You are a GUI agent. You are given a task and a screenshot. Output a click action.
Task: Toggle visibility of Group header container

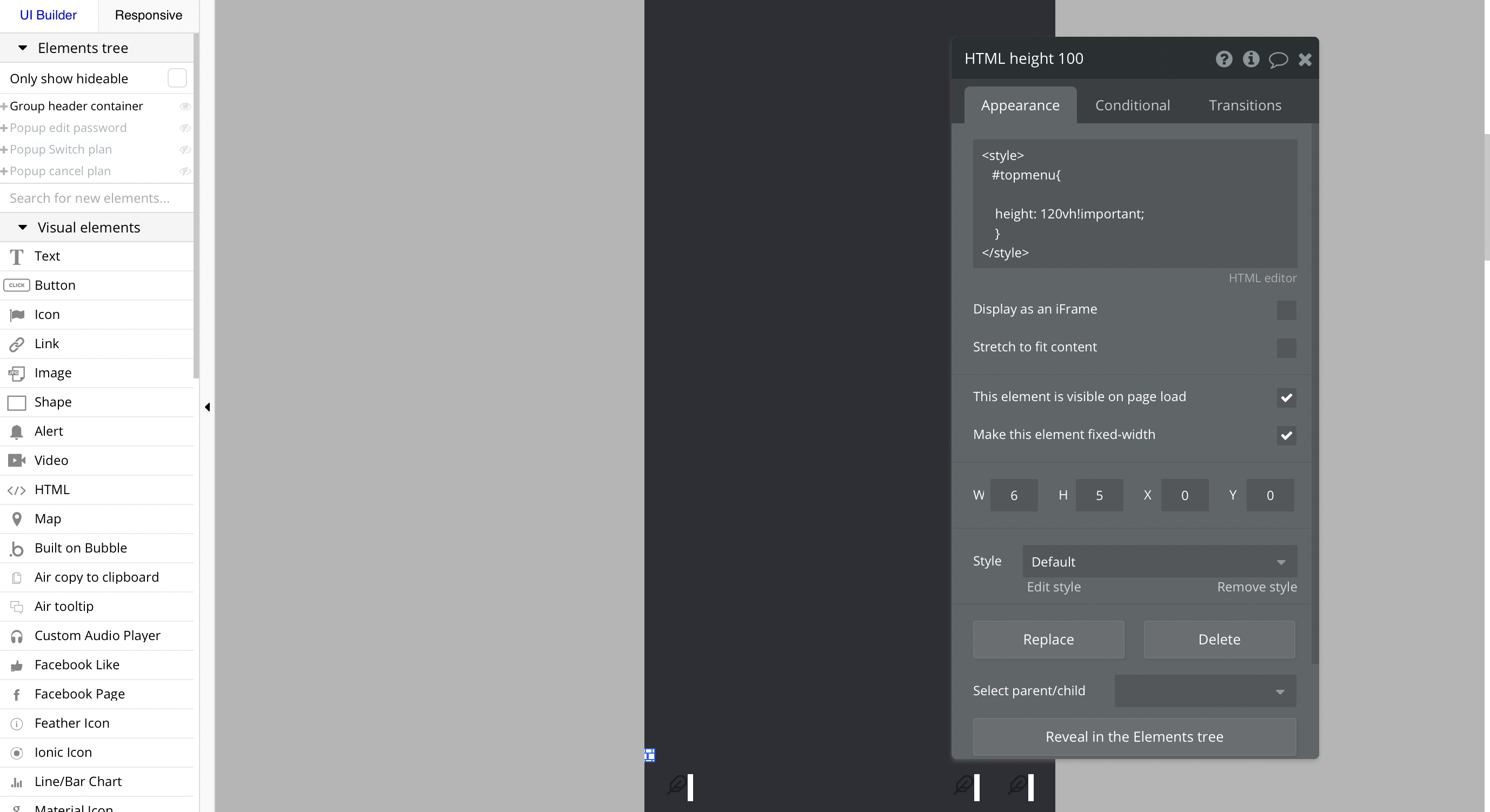coord(184,107)
